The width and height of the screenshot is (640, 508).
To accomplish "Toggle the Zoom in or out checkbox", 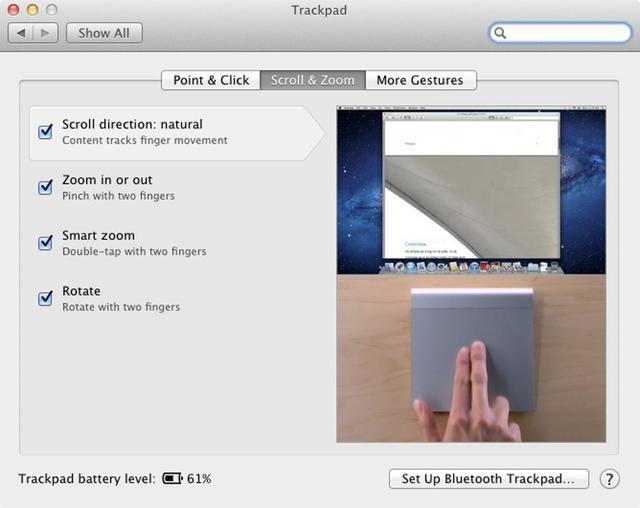I will pos(45,187).
